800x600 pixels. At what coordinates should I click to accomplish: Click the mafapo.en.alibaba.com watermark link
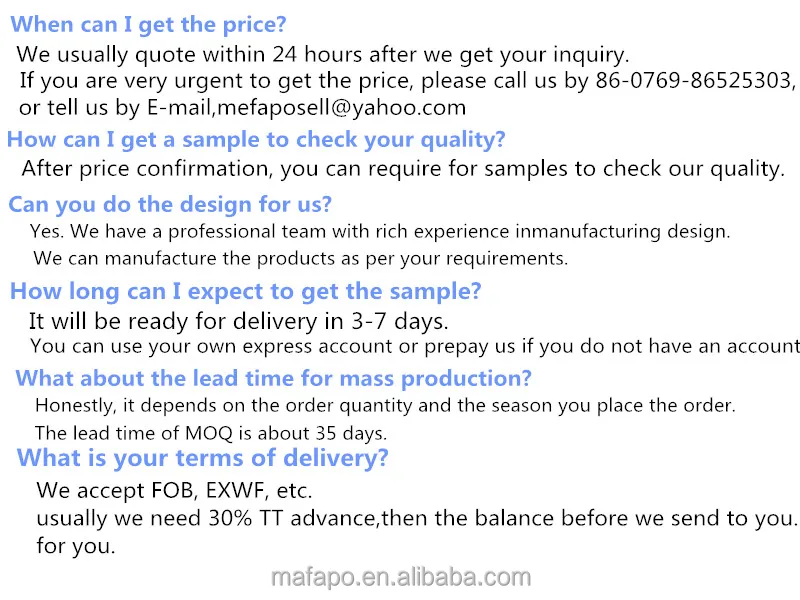click(400, 577)
